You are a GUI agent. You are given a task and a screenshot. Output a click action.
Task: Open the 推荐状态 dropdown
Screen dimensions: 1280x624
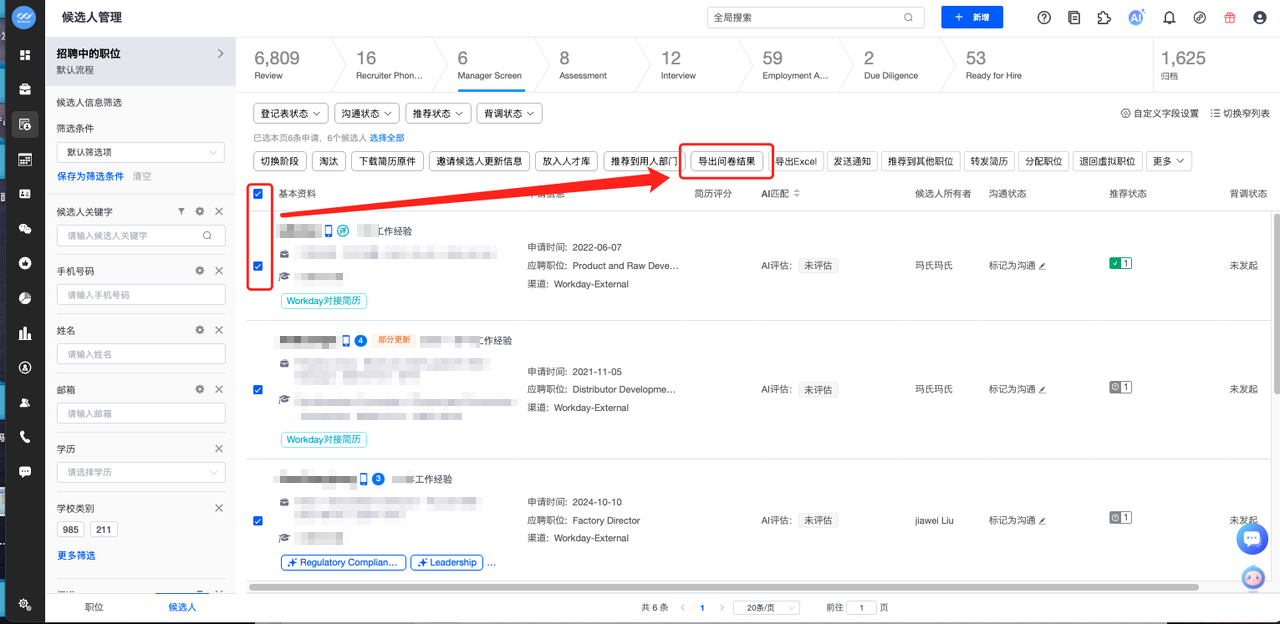[x=438, y=113]
